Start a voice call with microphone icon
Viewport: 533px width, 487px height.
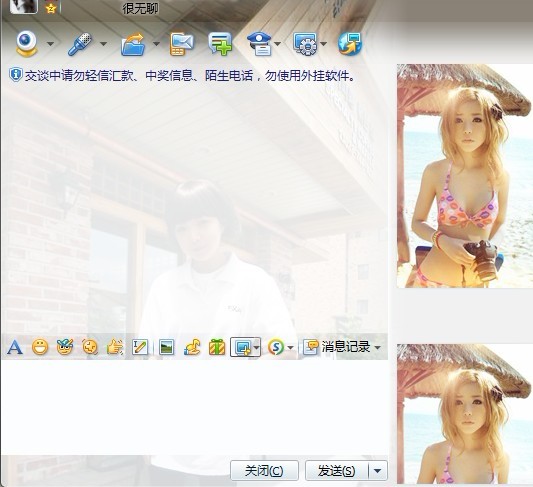(80, 44)
